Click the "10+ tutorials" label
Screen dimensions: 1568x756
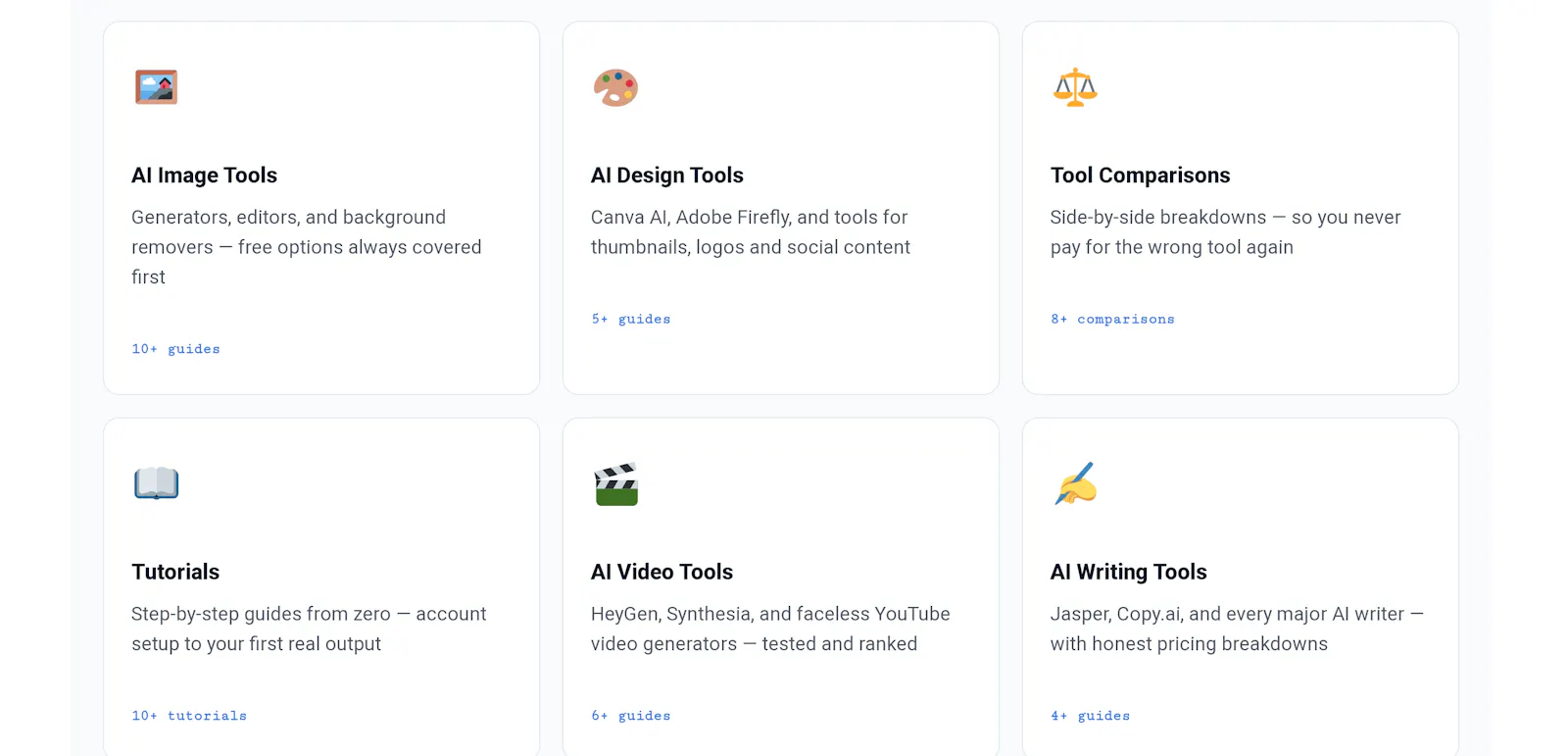coord(189,716)
